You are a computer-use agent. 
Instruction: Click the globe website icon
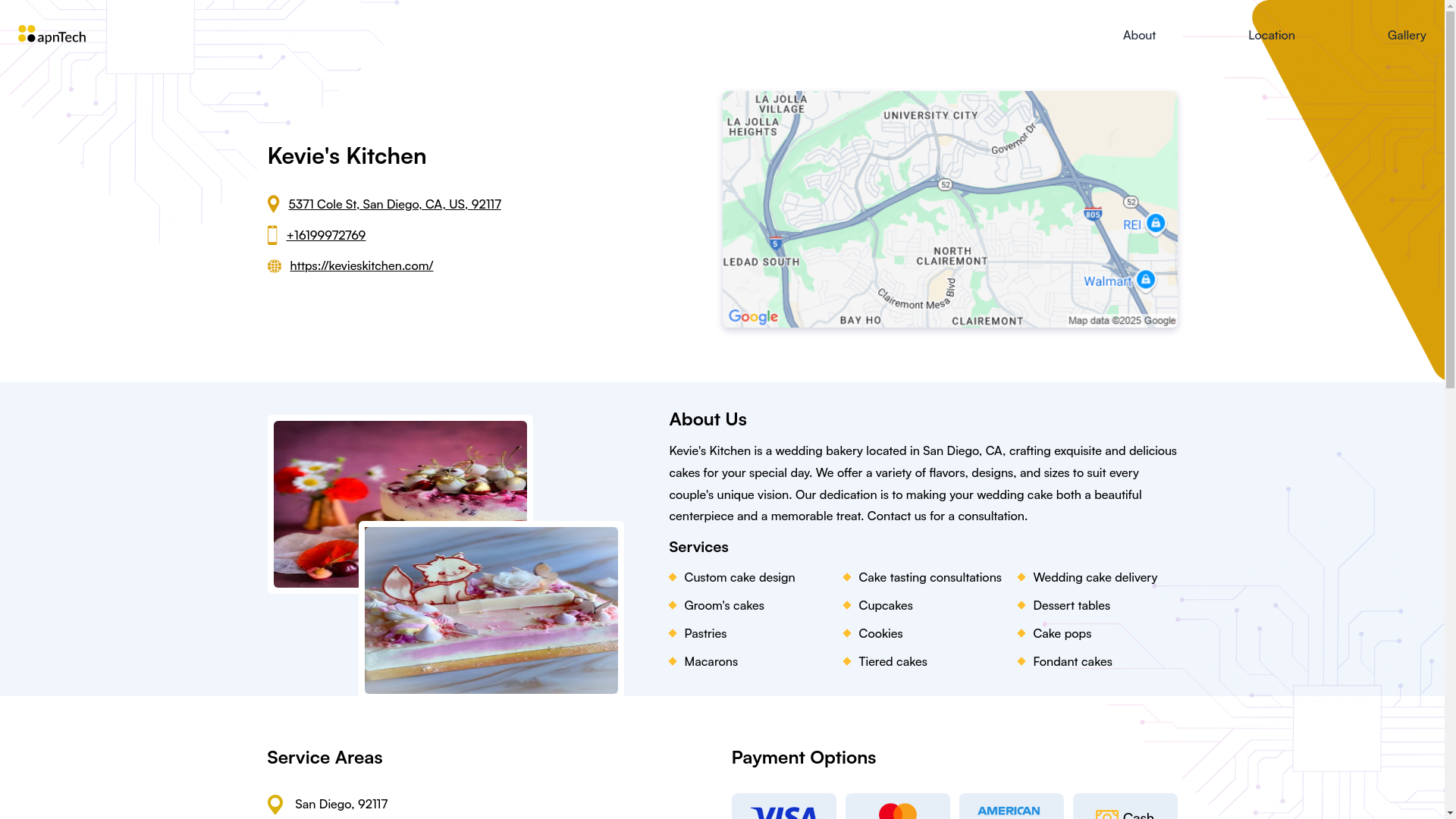[x=275, y=266]
